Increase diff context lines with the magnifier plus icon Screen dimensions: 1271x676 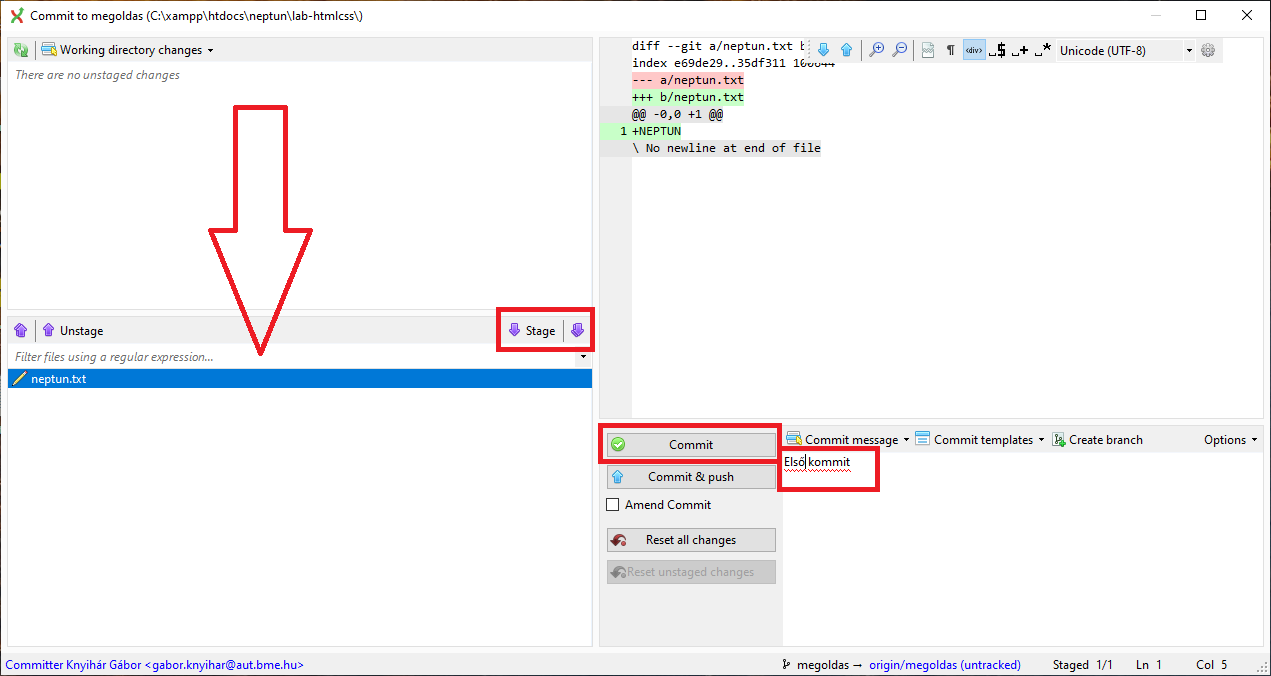[877, 50]
